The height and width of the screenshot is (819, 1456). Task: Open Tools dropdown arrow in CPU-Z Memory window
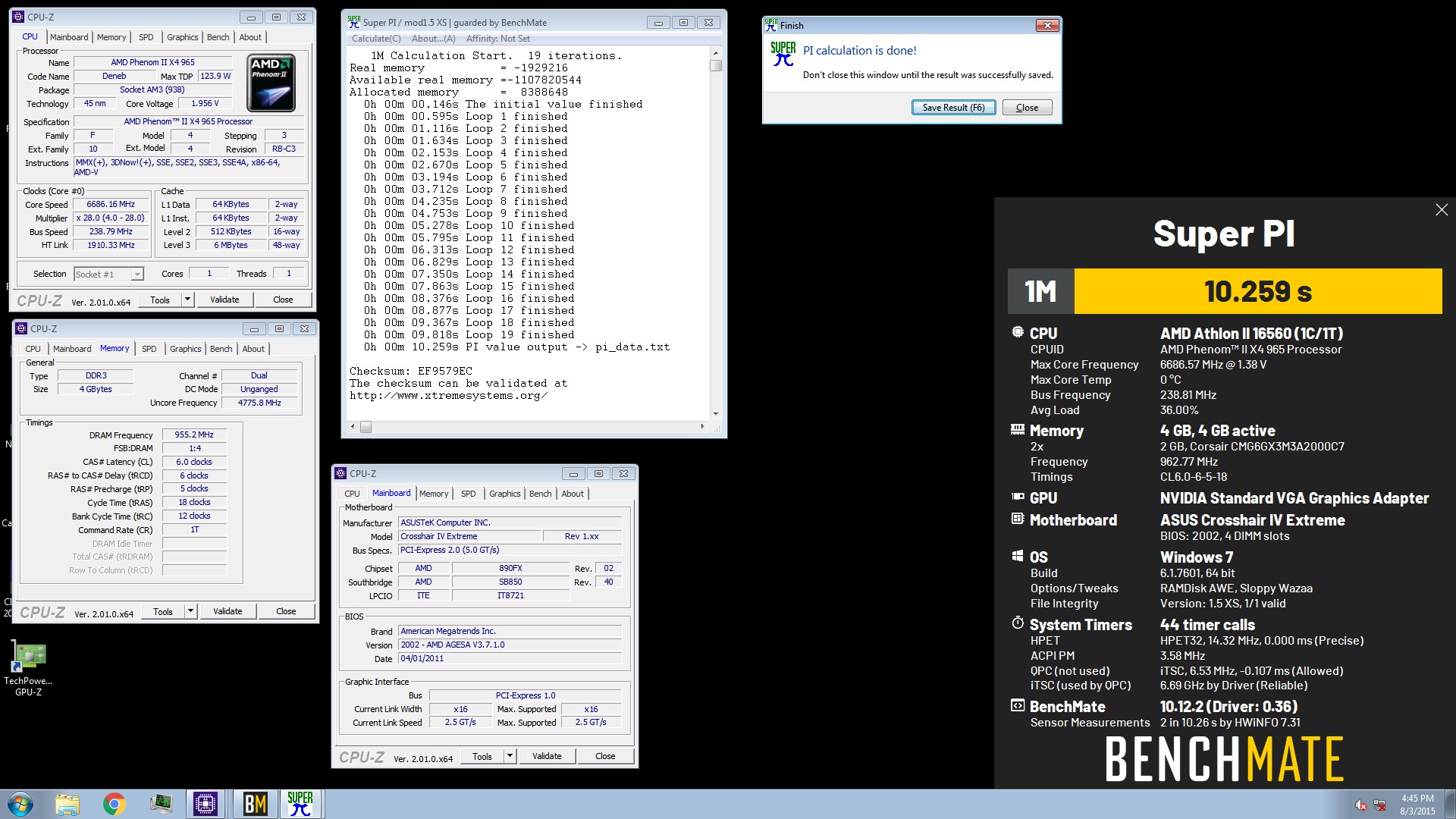coord(190,611)
